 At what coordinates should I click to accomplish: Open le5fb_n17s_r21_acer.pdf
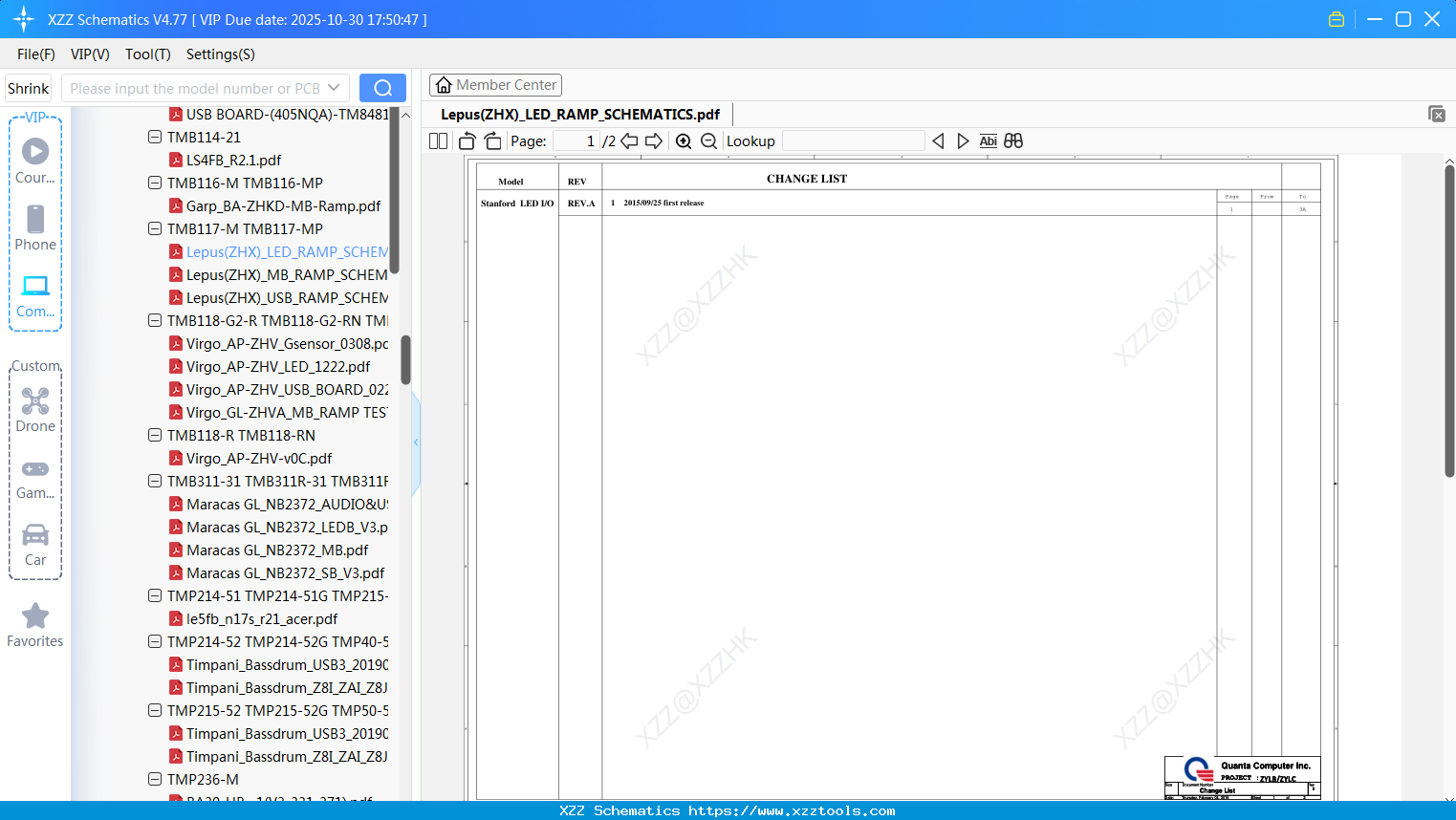point(262,618)
